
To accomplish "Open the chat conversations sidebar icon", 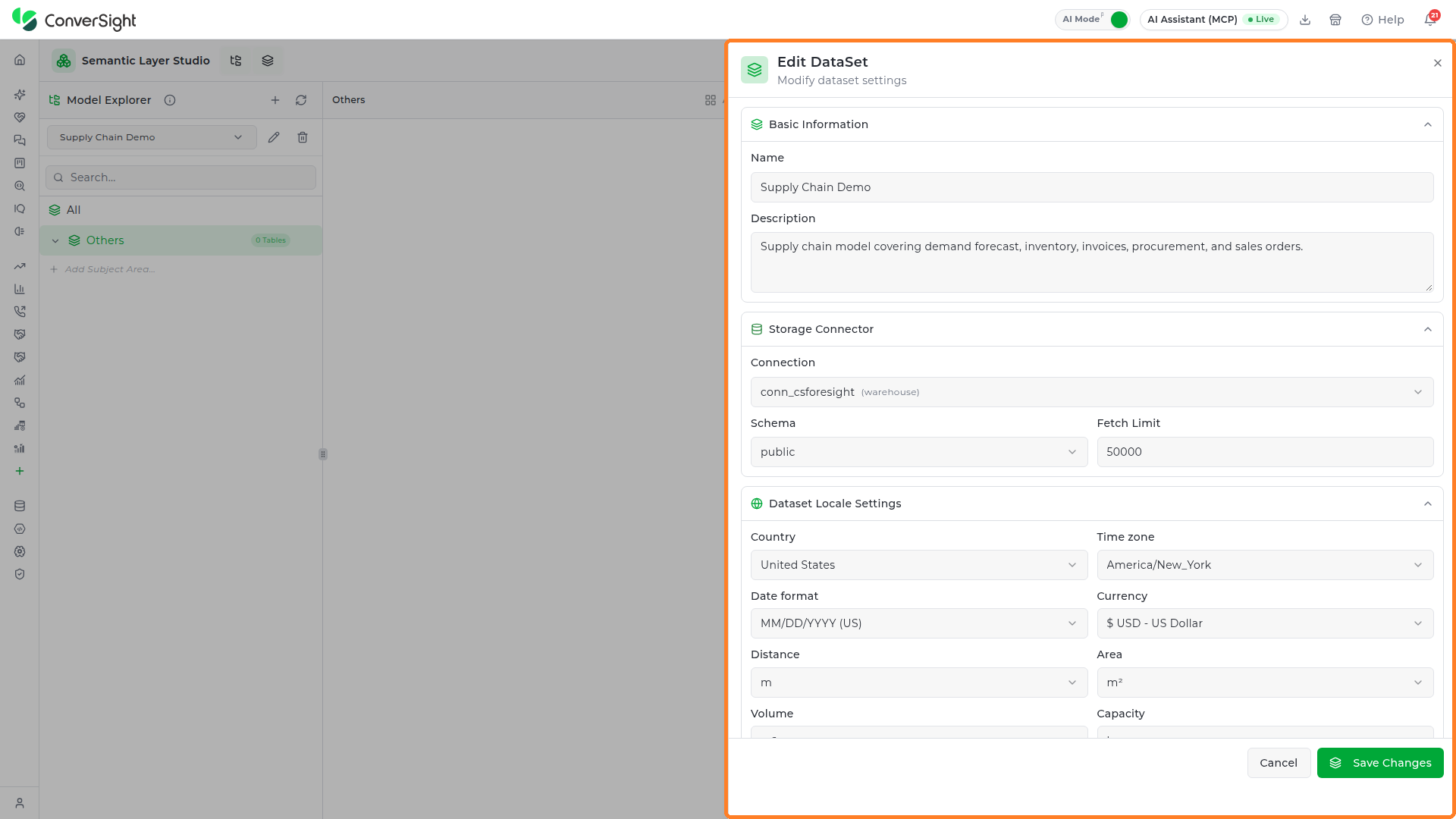I will pos(20,140).
